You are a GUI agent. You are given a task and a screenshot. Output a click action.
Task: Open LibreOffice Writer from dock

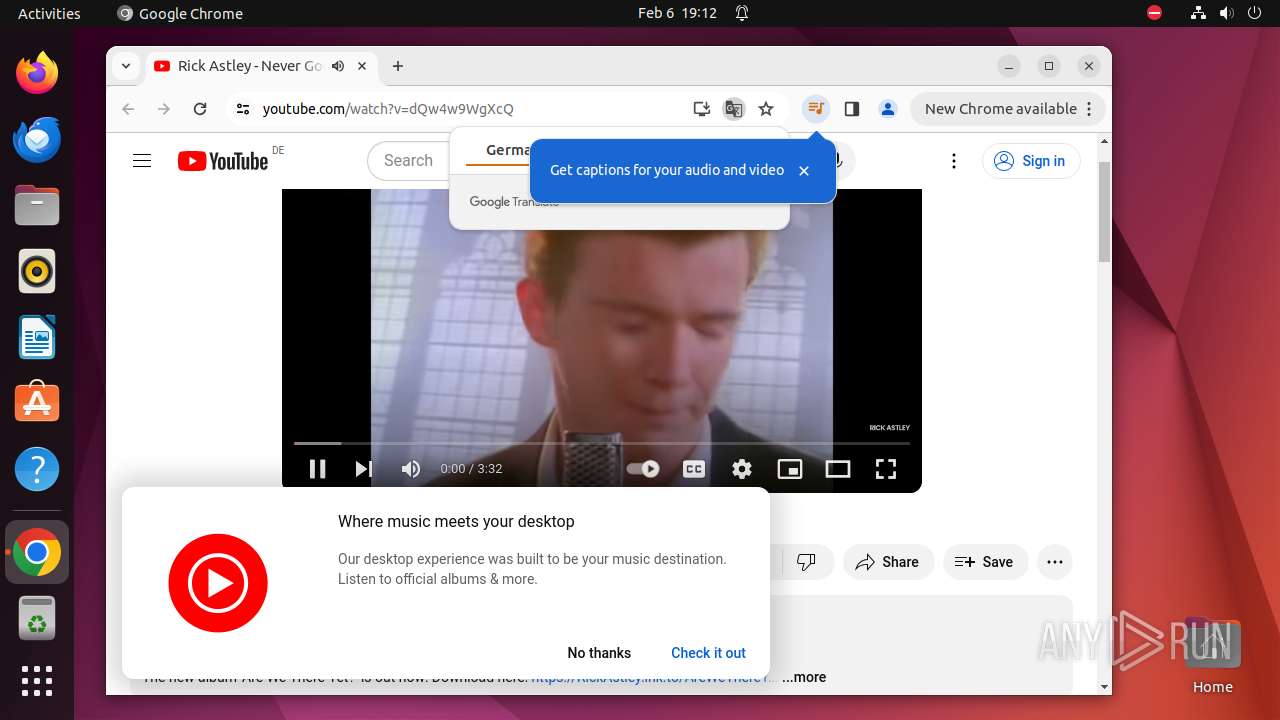pyautogui.click(x=37, y=337)
